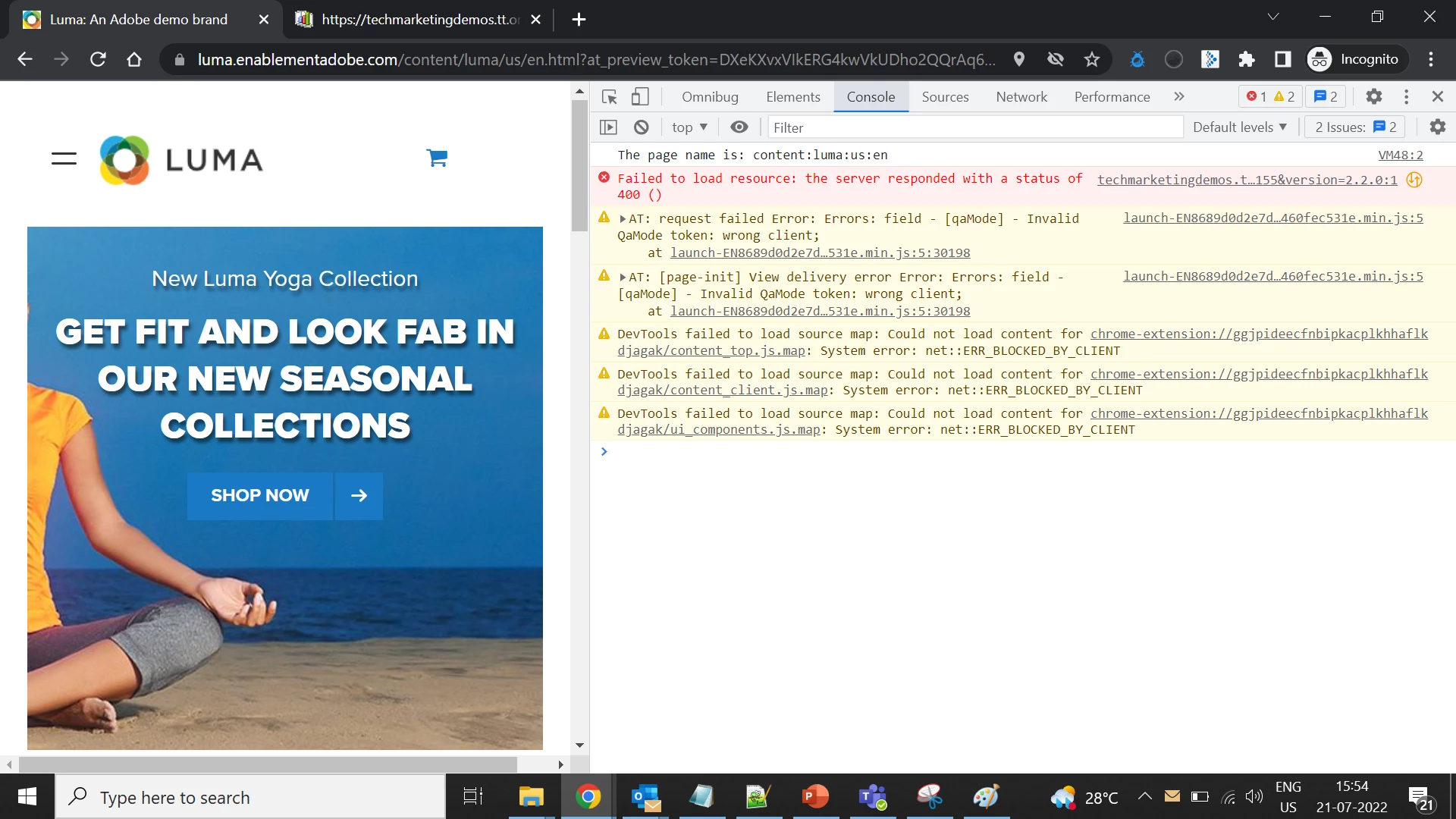Click the console Filter input field
This screenshot has height=819, width=1456.
click(x=974, y=127)
